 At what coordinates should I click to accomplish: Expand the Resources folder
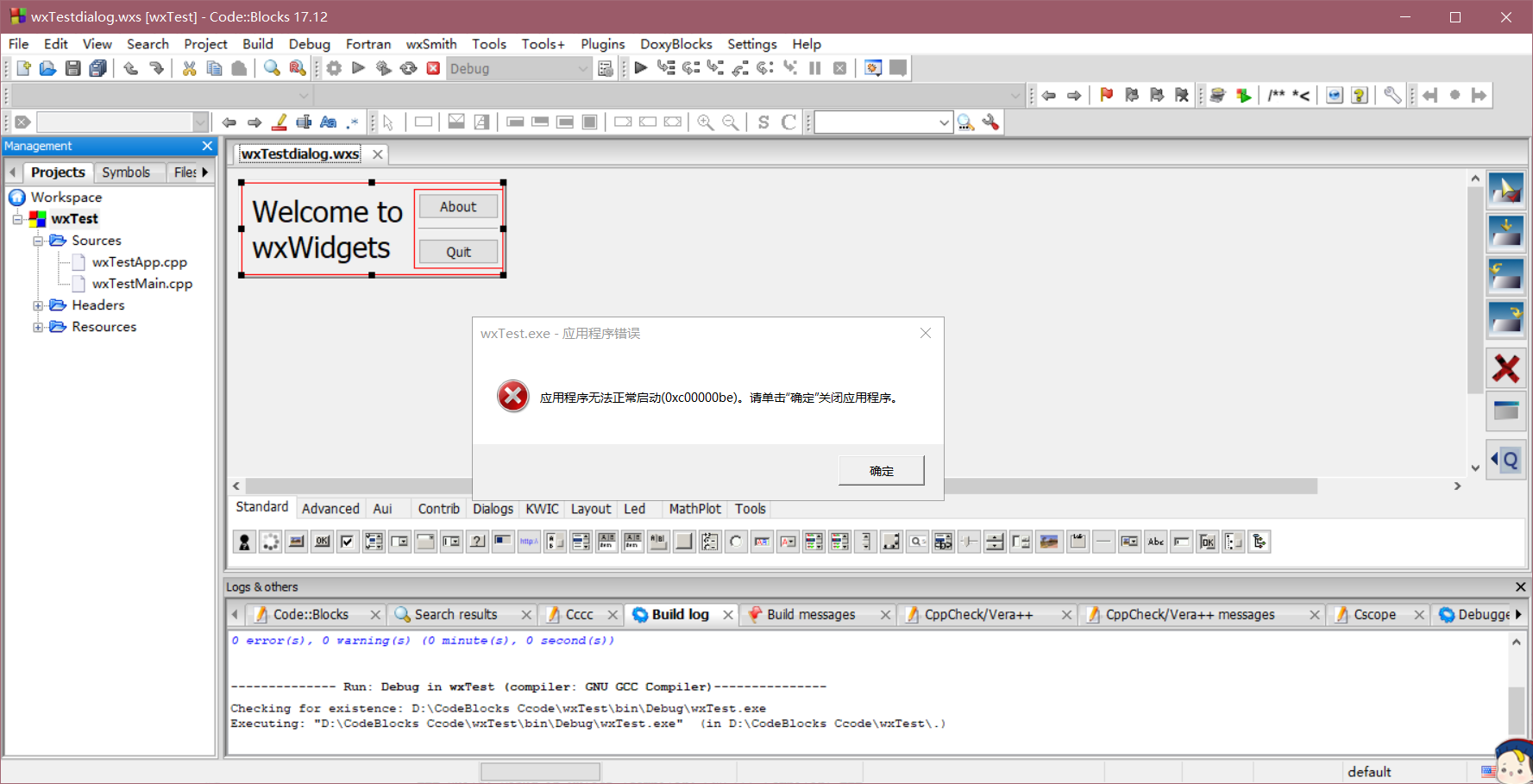[38, 327]
